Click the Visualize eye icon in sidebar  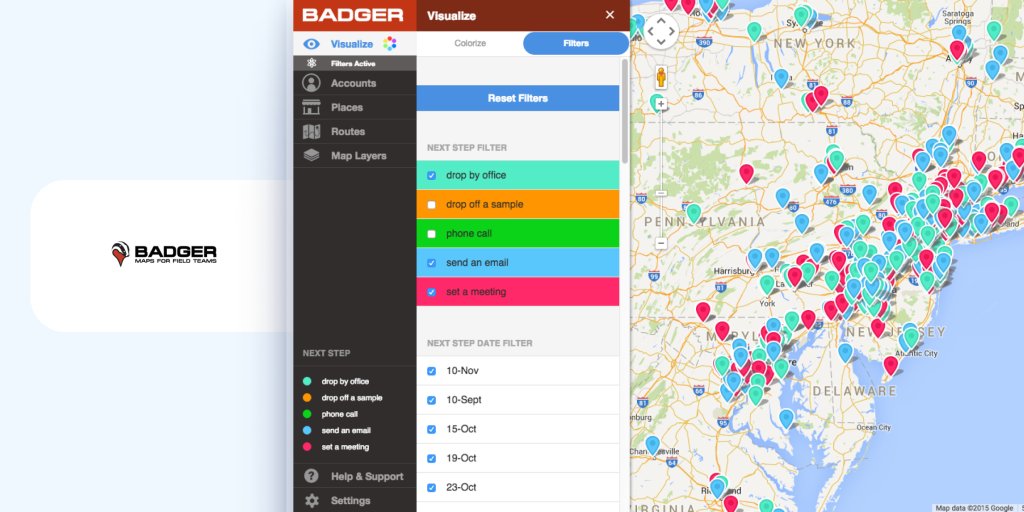pyautogui.click(x=311, y=44)
